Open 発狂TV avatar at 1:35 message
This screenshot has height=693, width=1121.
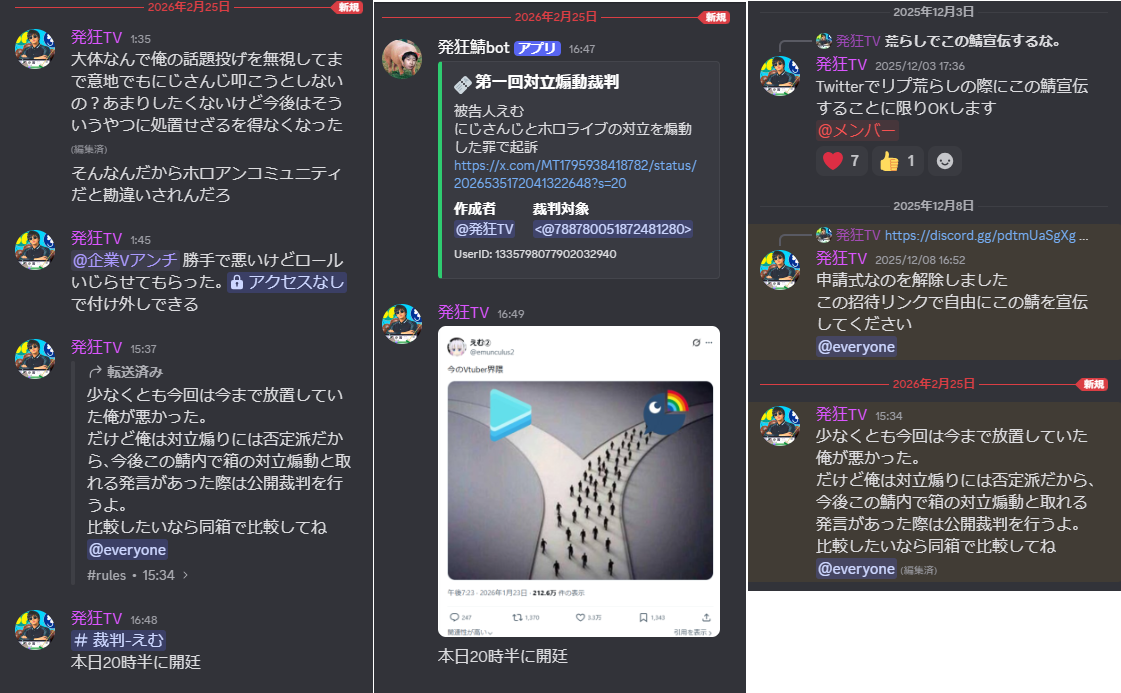[x=35, y=49]
